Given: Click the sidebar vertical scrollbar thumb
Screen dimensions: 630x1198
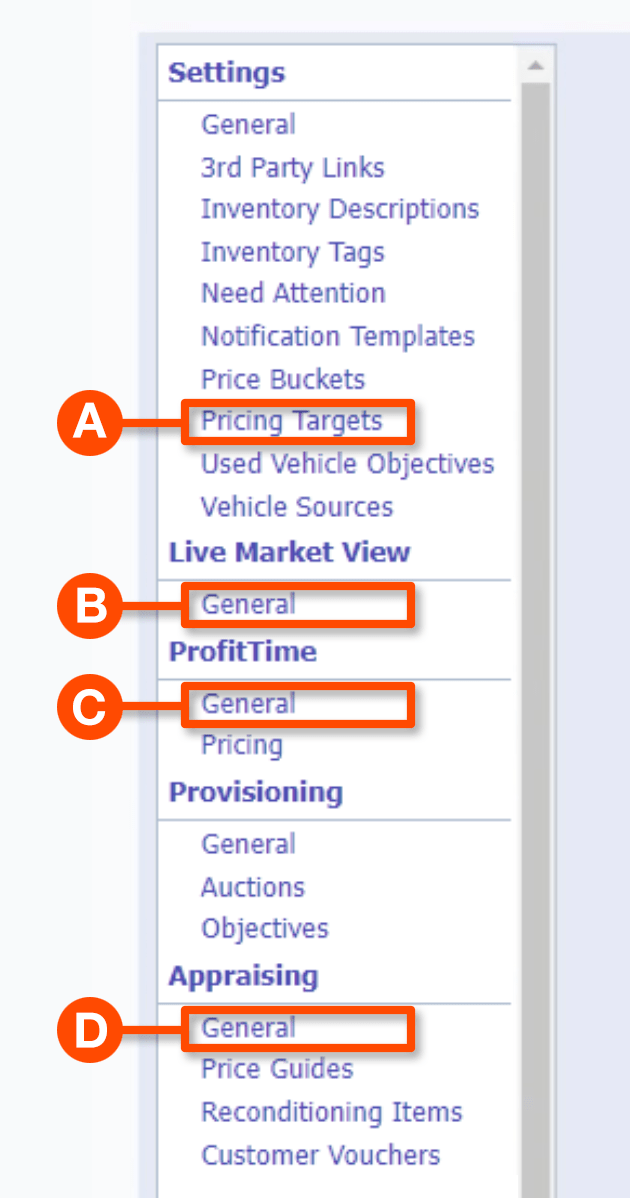Looking at the screenshot, I should 535,600.
